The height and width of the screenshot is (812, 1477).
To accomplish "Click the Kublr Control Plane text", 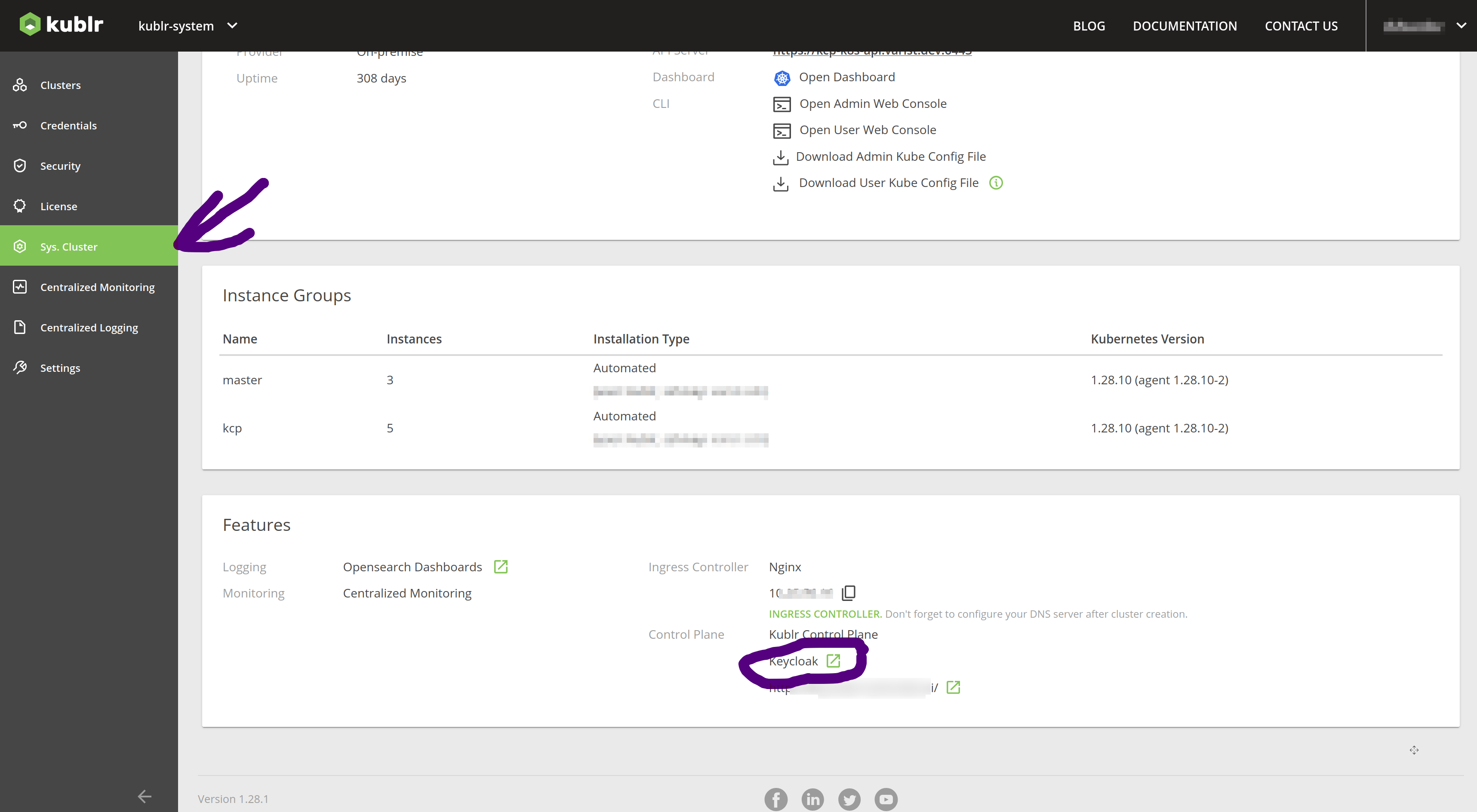I will (x=823, y=634).
